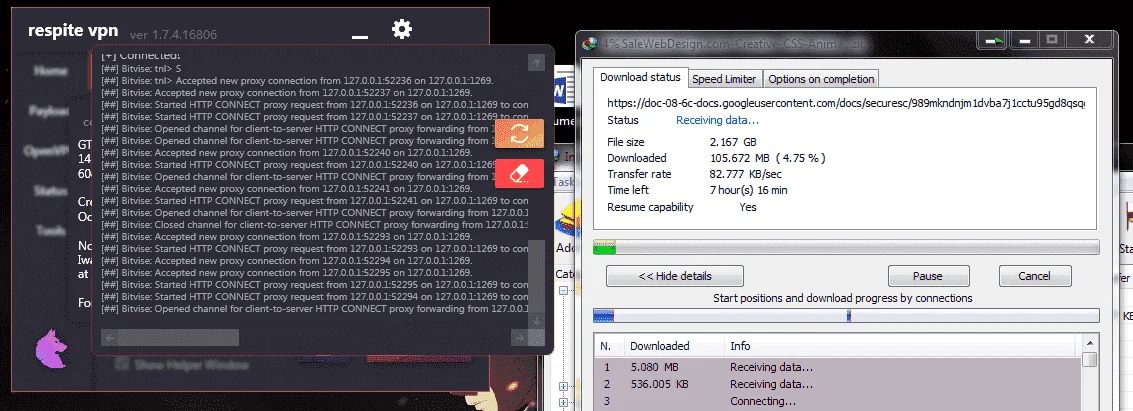The height and width of the screenshot is (411, 1133).
Task: Click the Transfer rate value 82.777 KB/sec
Action: (x=746, y=174)
